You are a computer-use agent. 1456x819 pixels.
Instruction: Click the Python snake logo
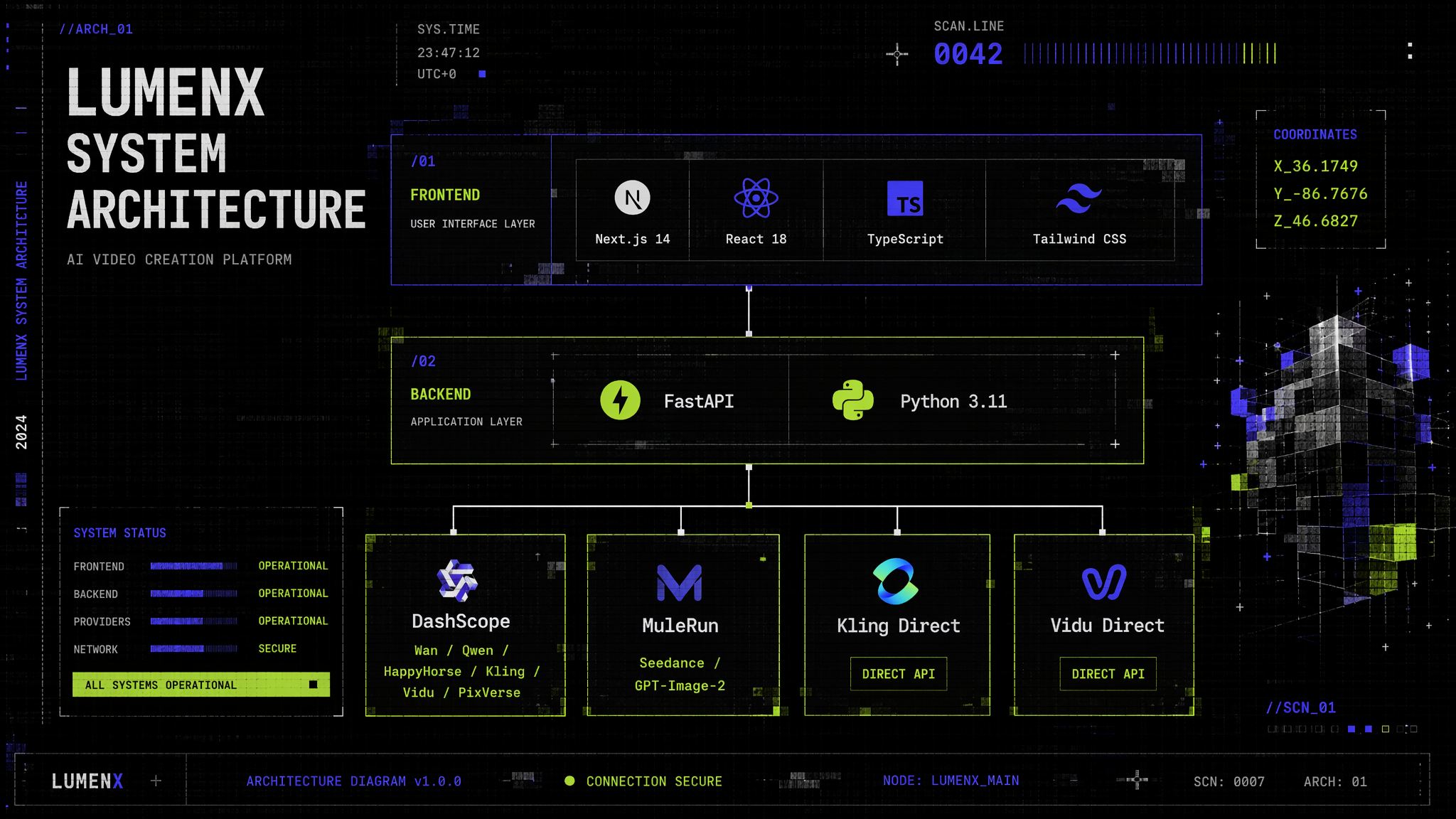click(x=852, y=400)
